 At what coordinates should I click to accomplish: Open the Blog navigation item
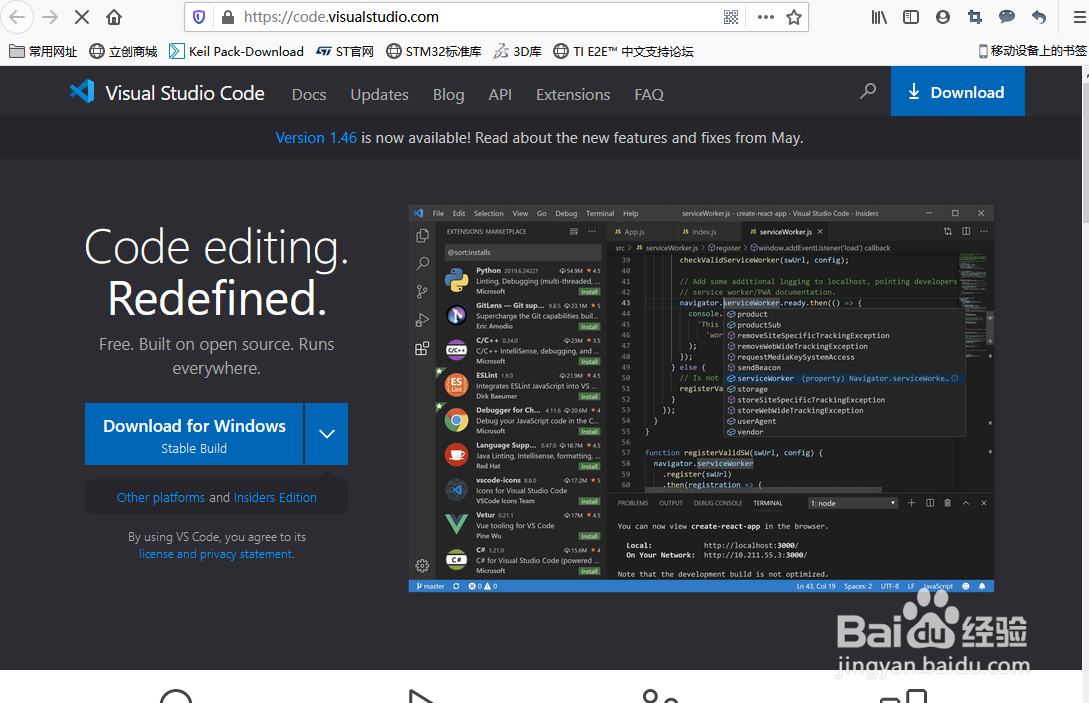449,94
